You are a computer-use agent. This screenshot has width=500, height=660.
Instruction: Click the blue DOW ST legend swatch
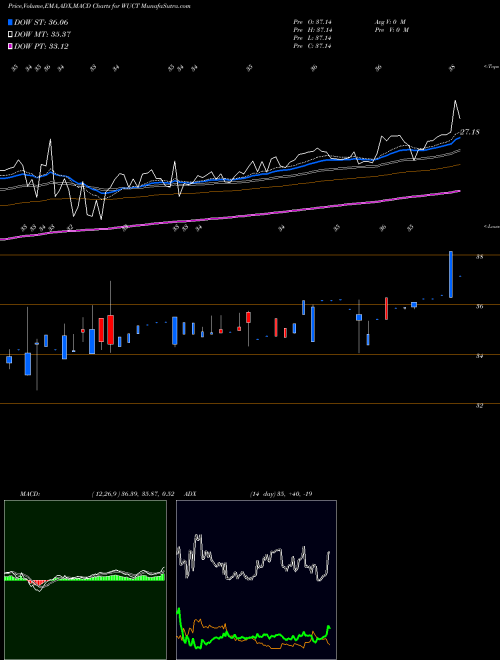pyautogui.click(x=11, y=22)
